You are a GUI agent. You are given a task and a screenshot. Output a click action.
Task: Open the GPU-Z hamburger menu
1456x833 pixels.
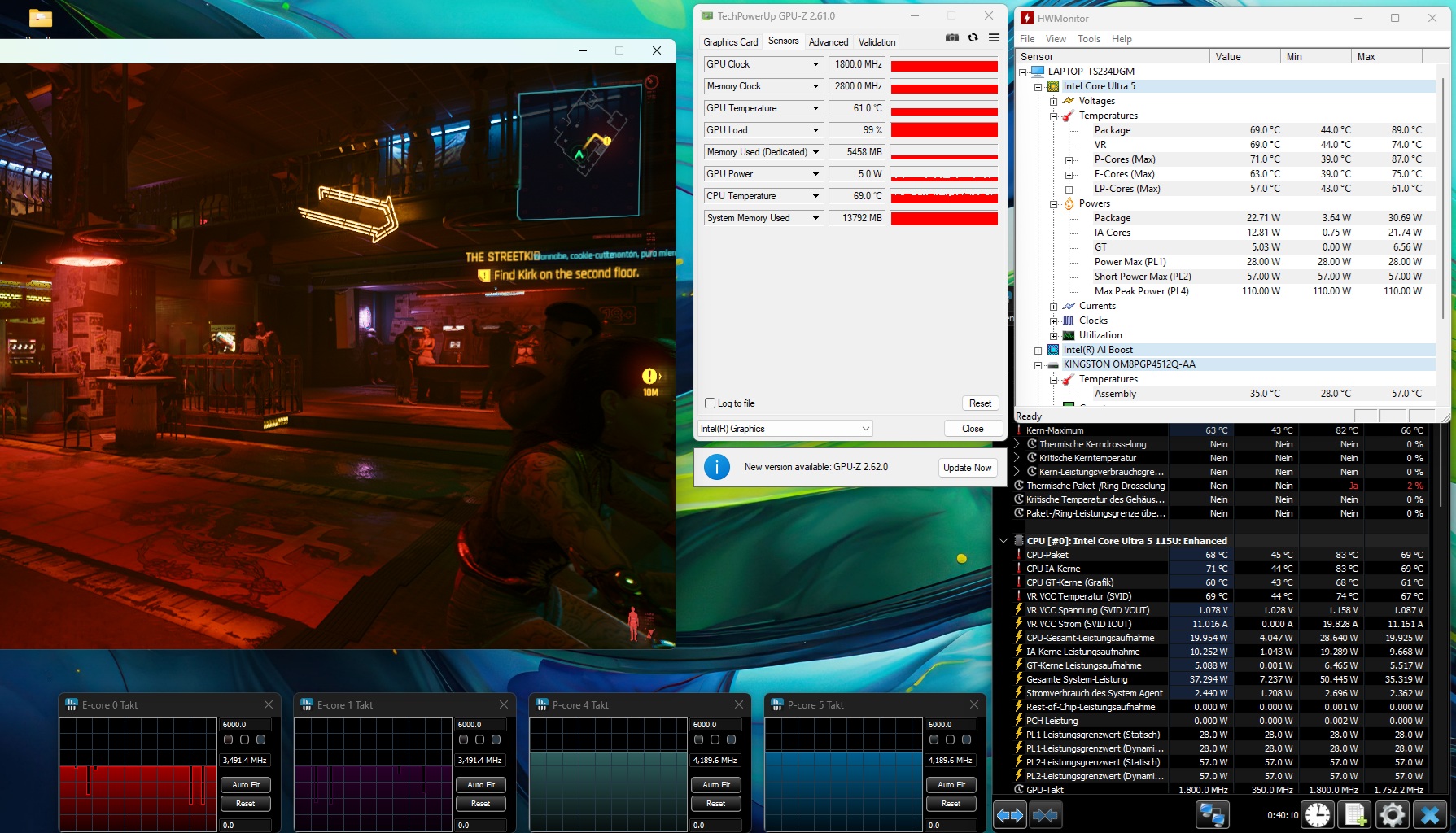point(994,38)
